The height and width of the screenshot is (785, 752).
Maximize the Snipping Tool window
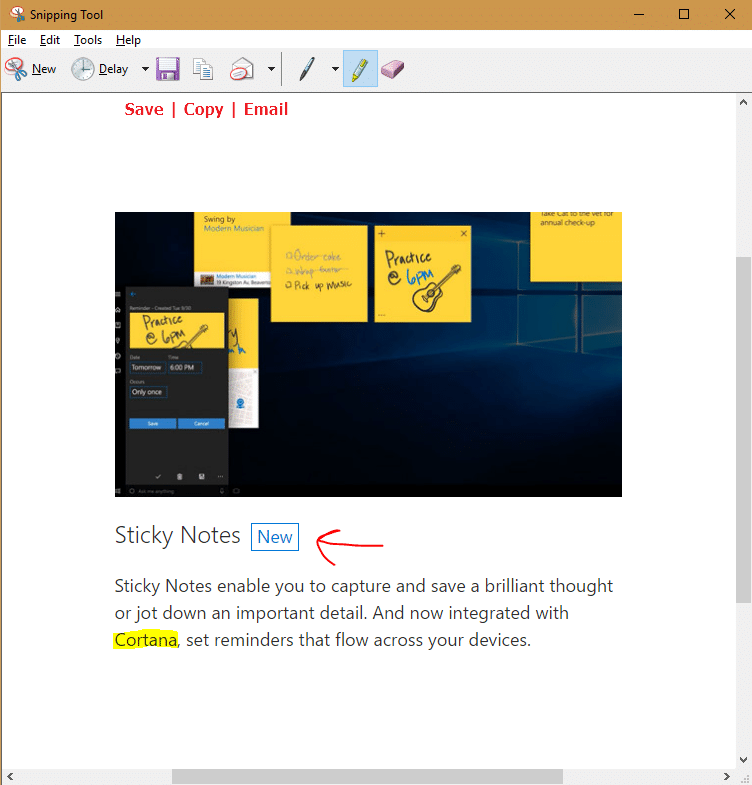(x=684, y=14)
